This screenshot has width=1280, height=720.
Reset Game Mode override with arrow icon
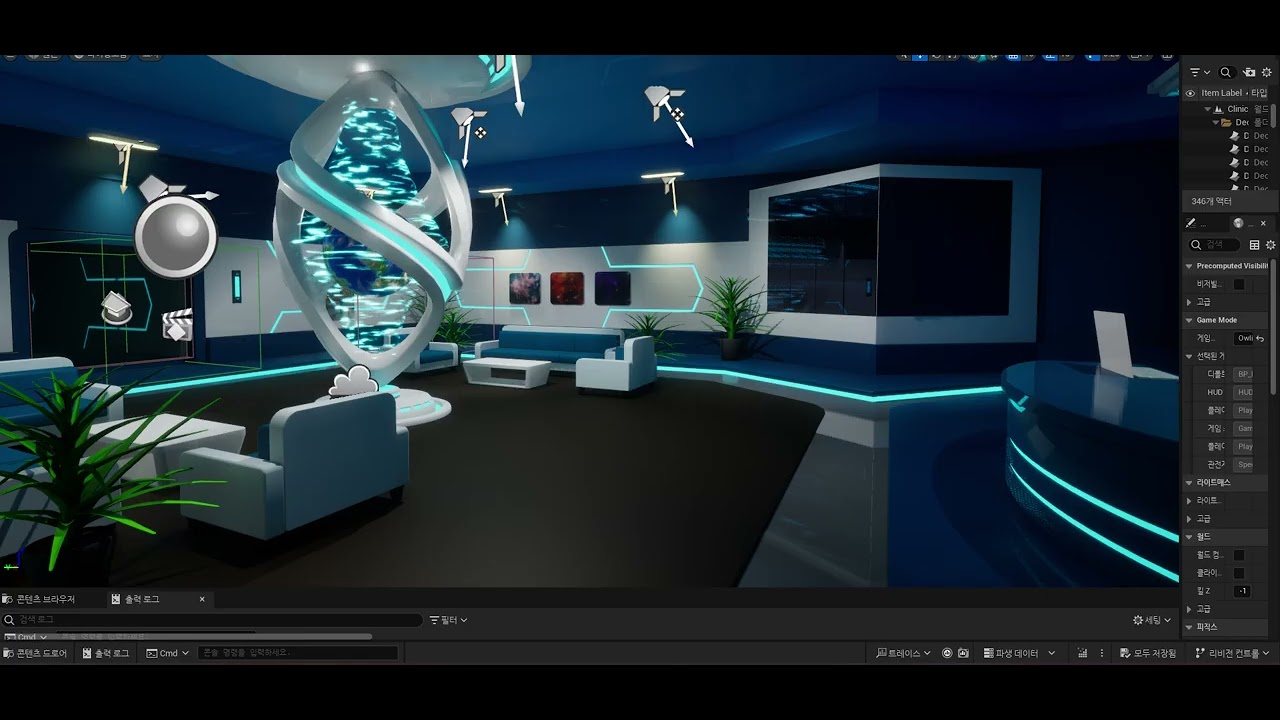[x=1261, y=338]
